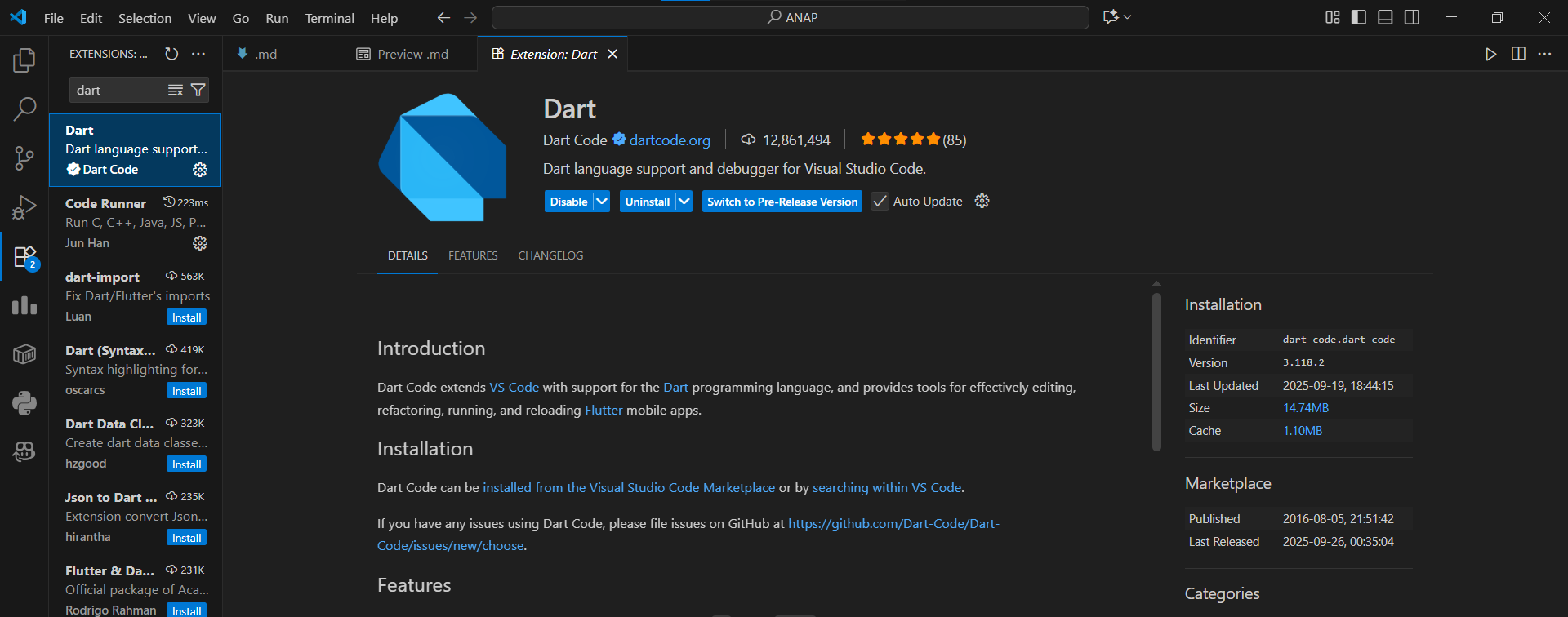
Task: Expand the Uninstall button dropdown arrow
Action: (x=684, y=202)
